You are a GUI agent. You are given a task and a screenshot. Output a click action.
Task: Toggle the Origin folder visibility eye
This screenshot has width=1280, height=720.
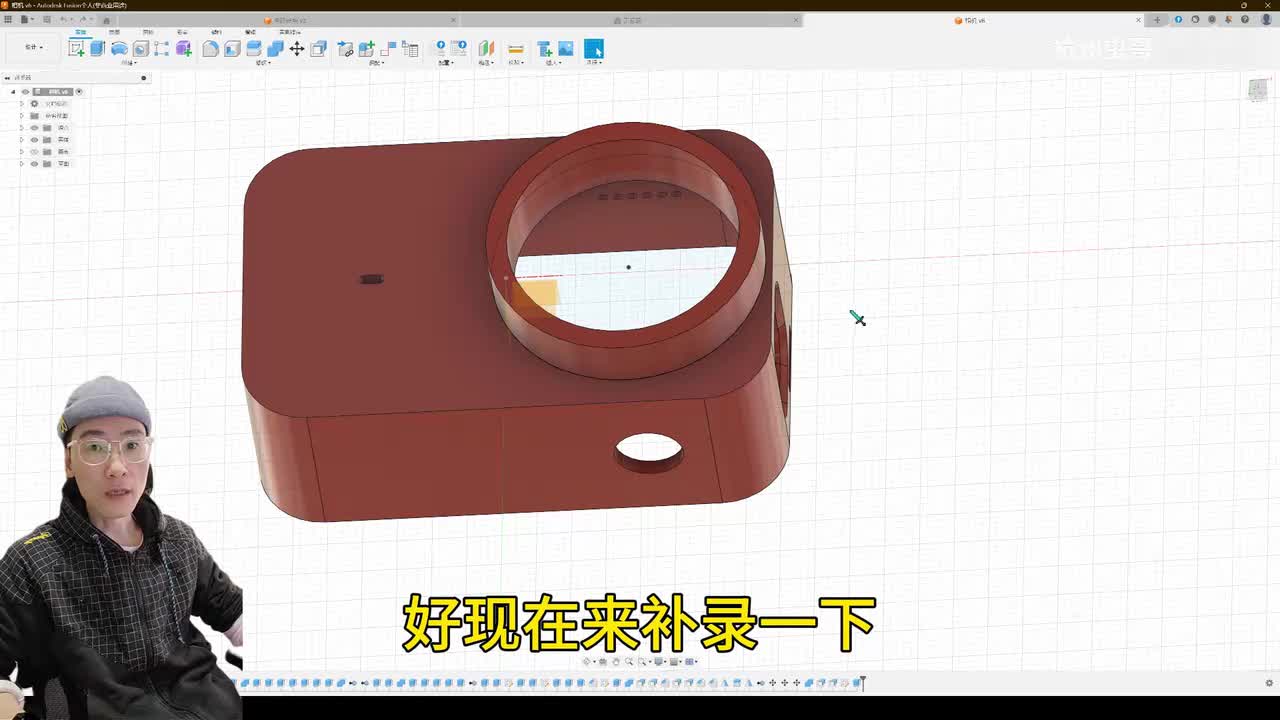tap(34, 128)
